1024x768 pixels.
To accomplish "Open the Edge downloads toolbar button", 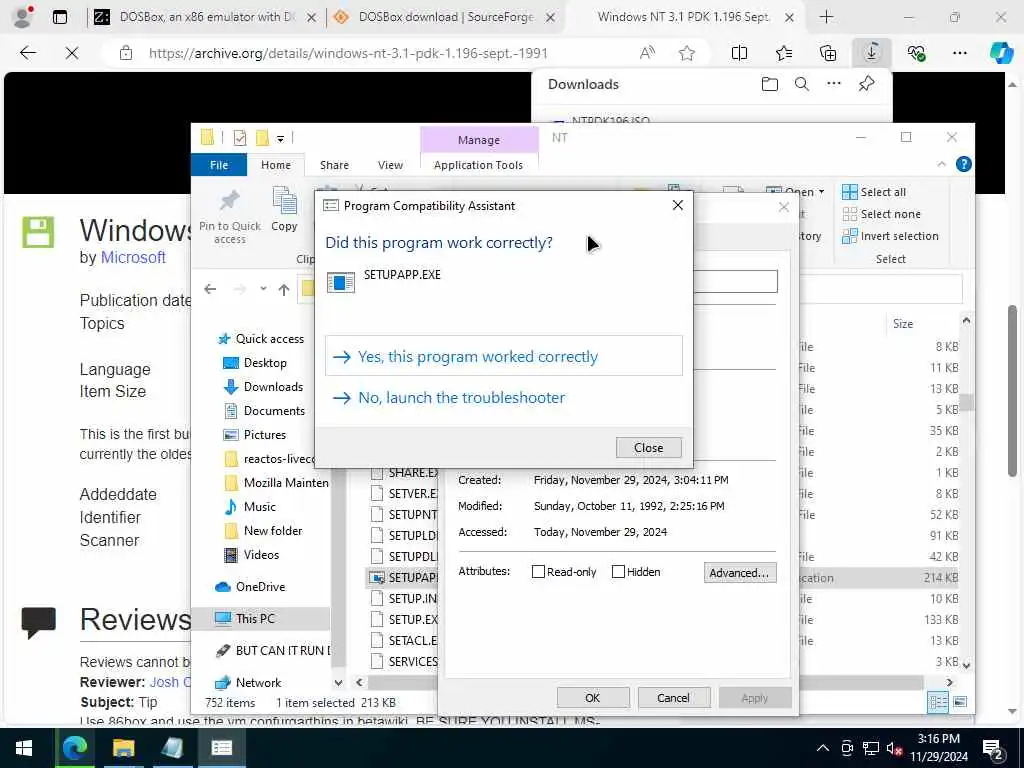I will [872, 53].
